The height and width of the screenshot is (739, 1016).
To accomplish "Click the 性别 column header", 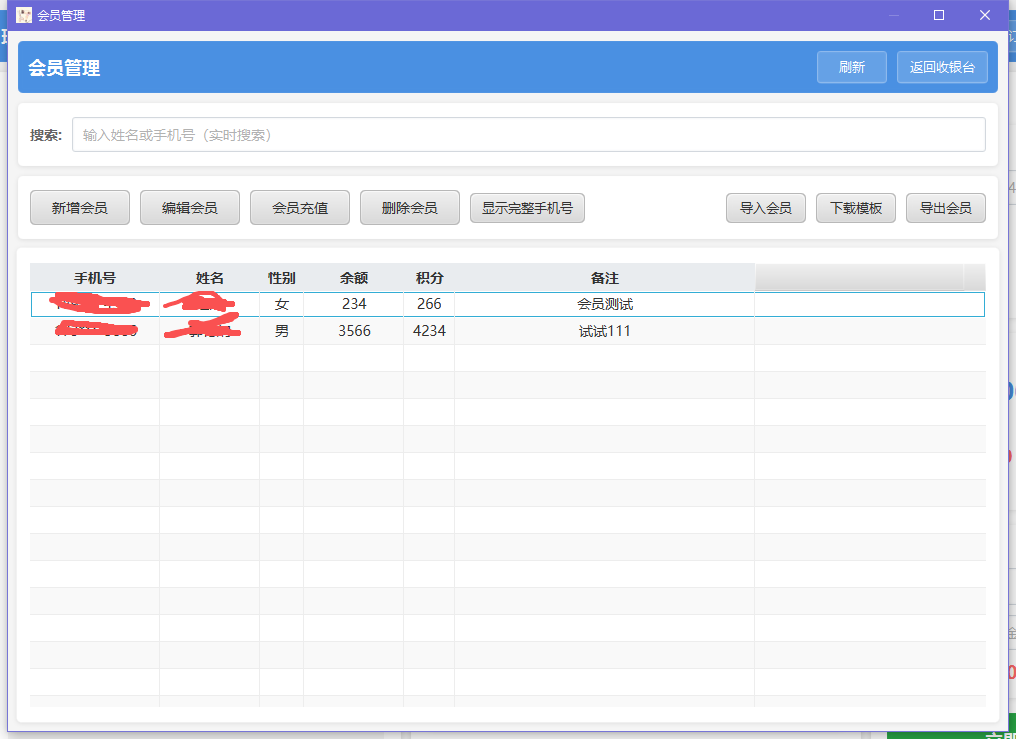I will pyautogui.click(x=281, y=278).
